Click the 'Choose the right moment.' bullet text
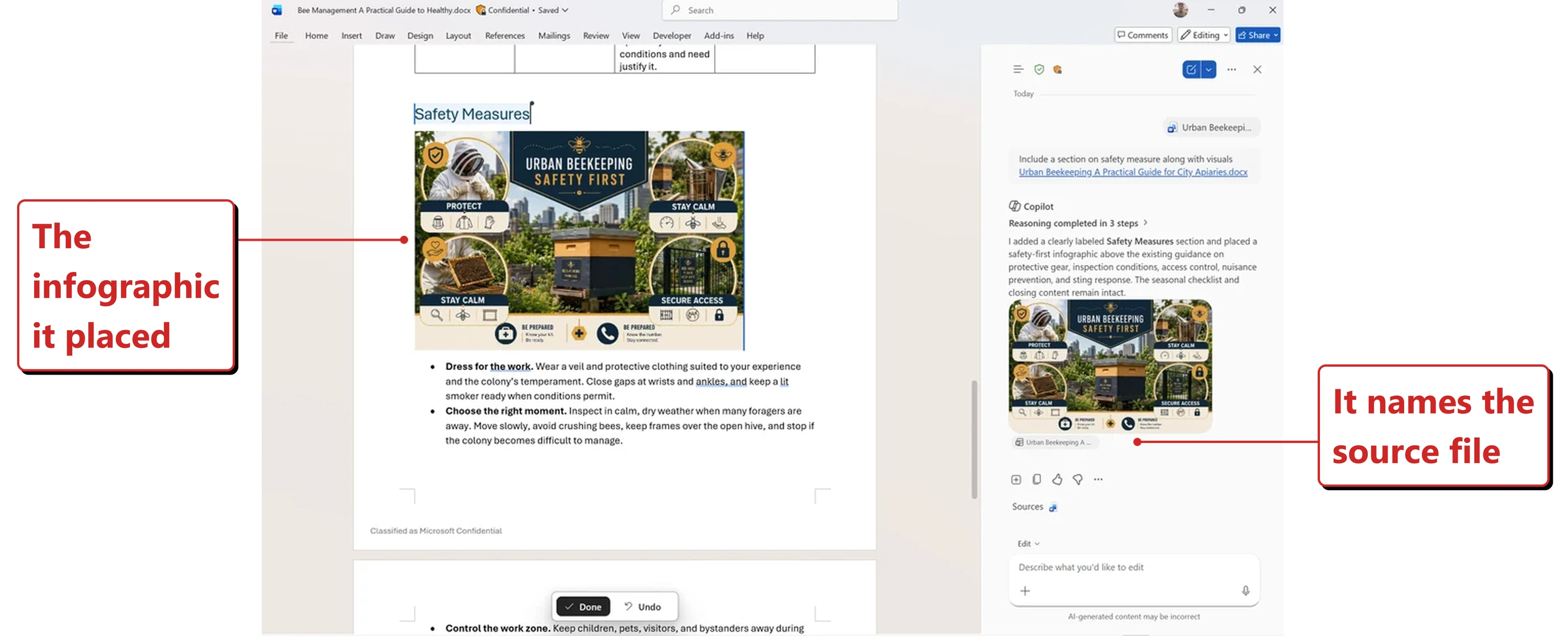The height and width of the screenshot is (636, 1568). 506,411
